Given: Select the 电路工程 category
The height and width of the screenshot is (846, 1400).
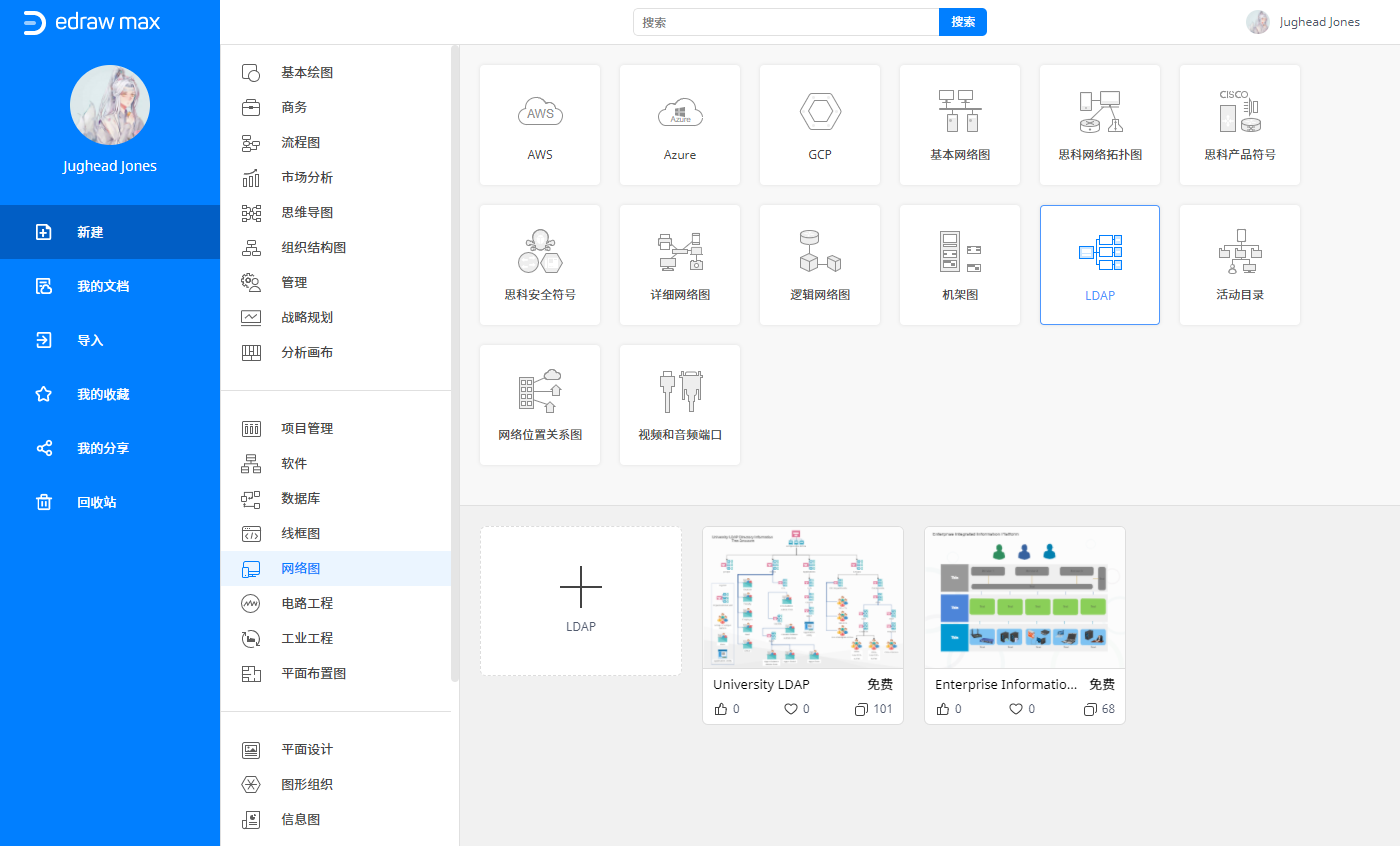Looking at the screenshot, I should point(335,604).
